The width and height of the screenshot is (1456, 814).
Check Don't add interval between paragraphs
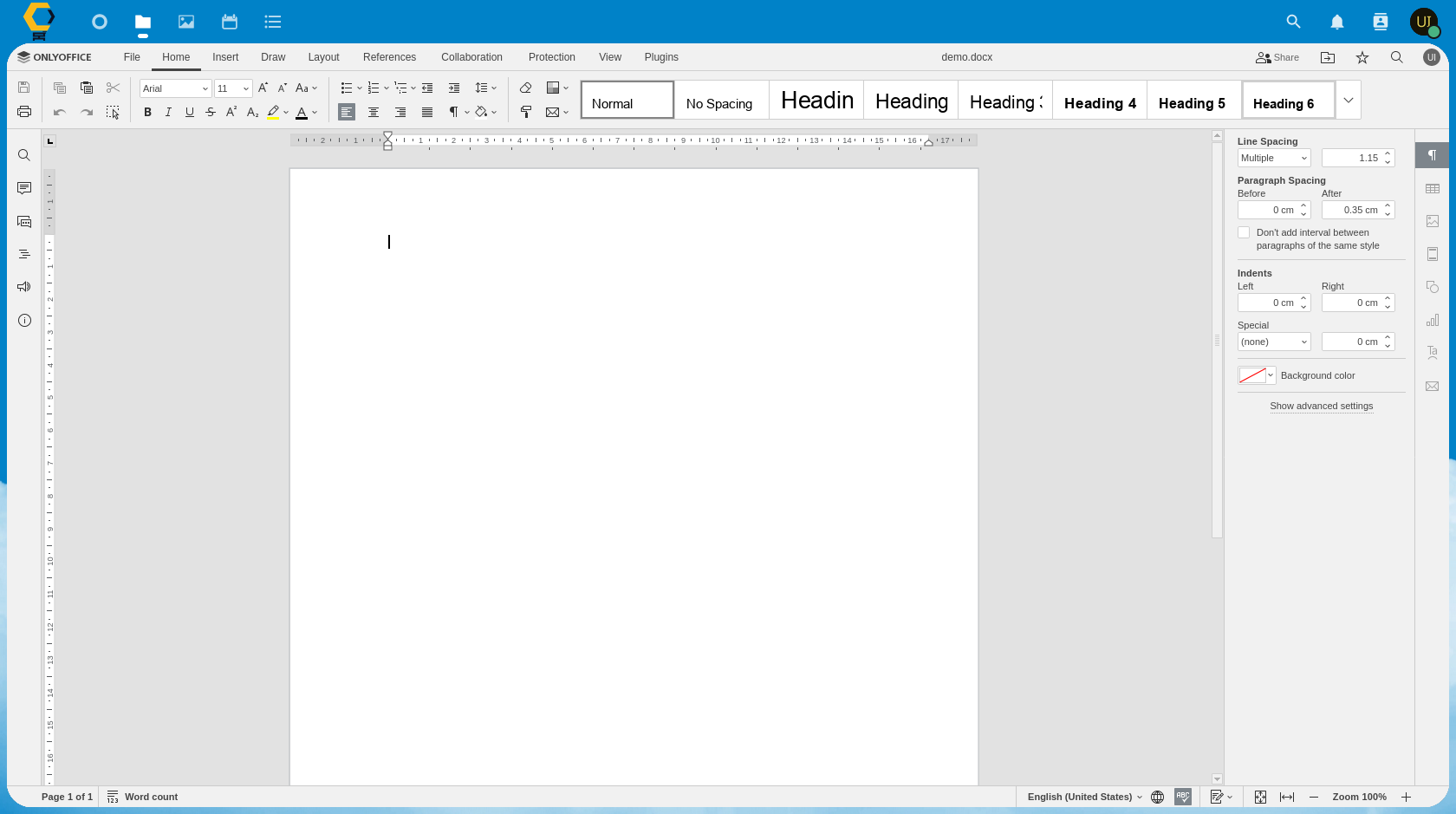point(1244,232)
